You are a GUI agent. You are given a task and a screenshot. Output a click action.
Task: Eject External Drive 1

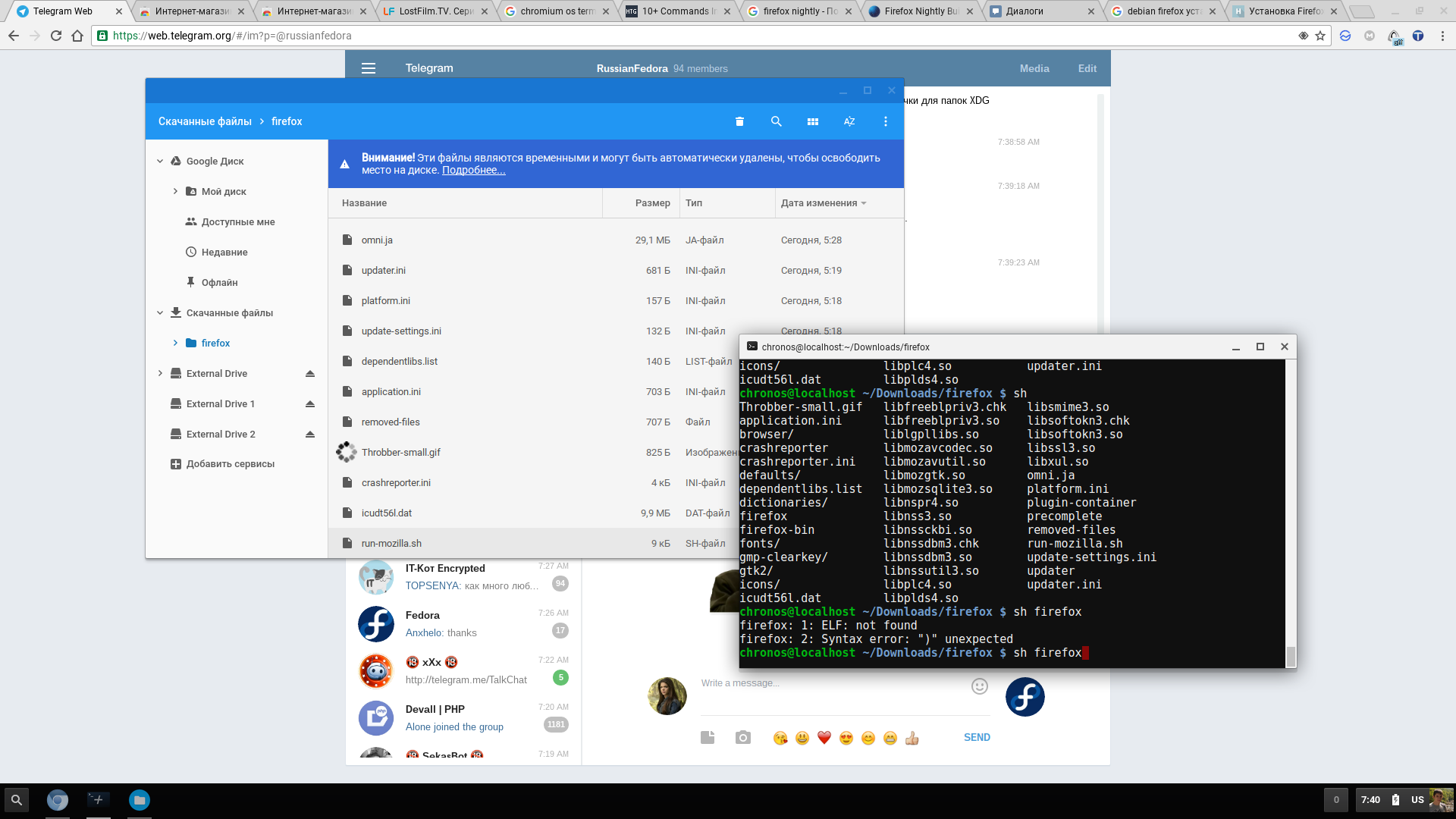[310, 404]
